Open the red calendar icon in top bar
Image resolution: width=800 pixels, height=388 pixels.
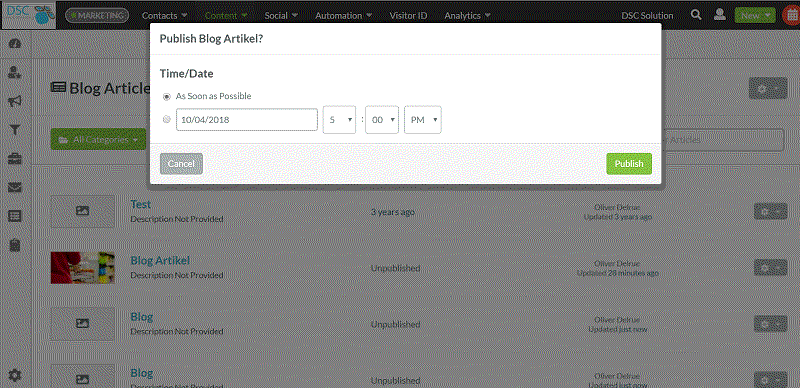[x=791, y=15]
